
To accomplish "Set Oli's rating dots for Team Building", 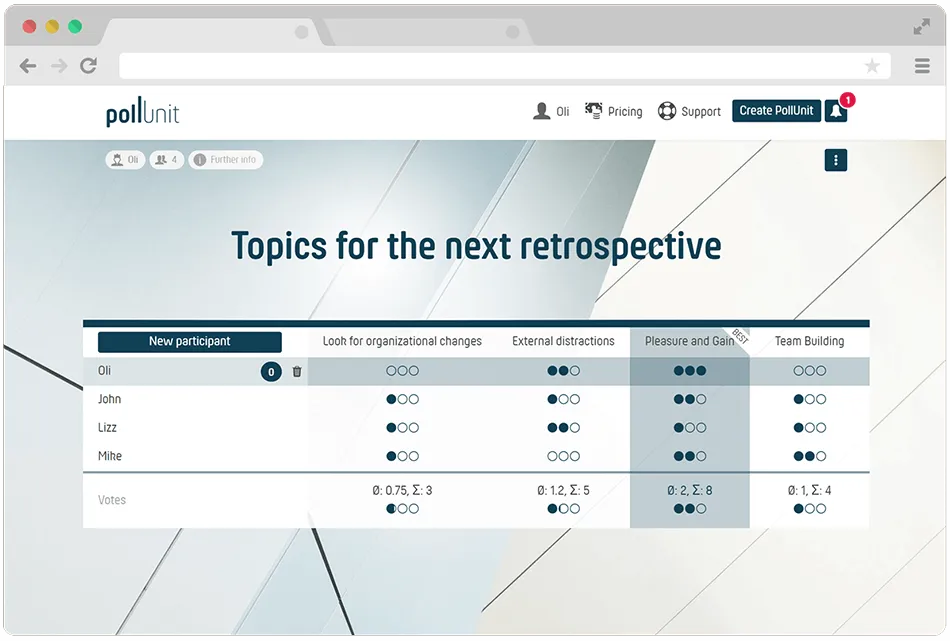I will tap(809, 371).
